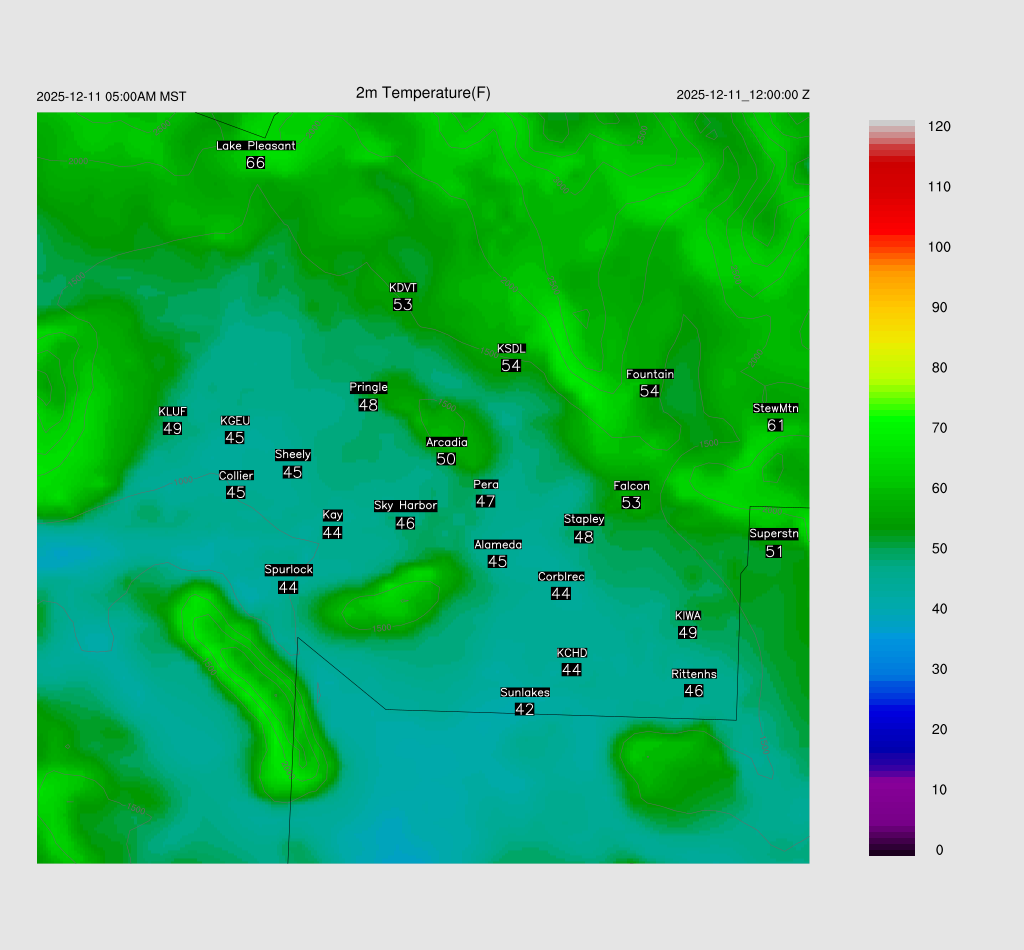Click the KSDL station label
This screenshot has width=1024, height=950.
click(511, 348)
